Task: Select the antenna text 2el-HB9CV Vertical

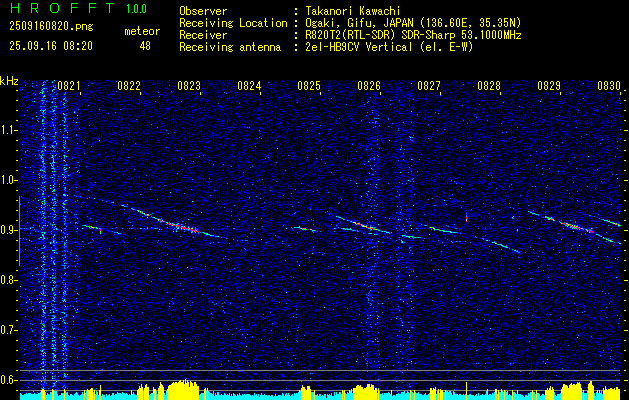Action: click(x=357, y=47)
